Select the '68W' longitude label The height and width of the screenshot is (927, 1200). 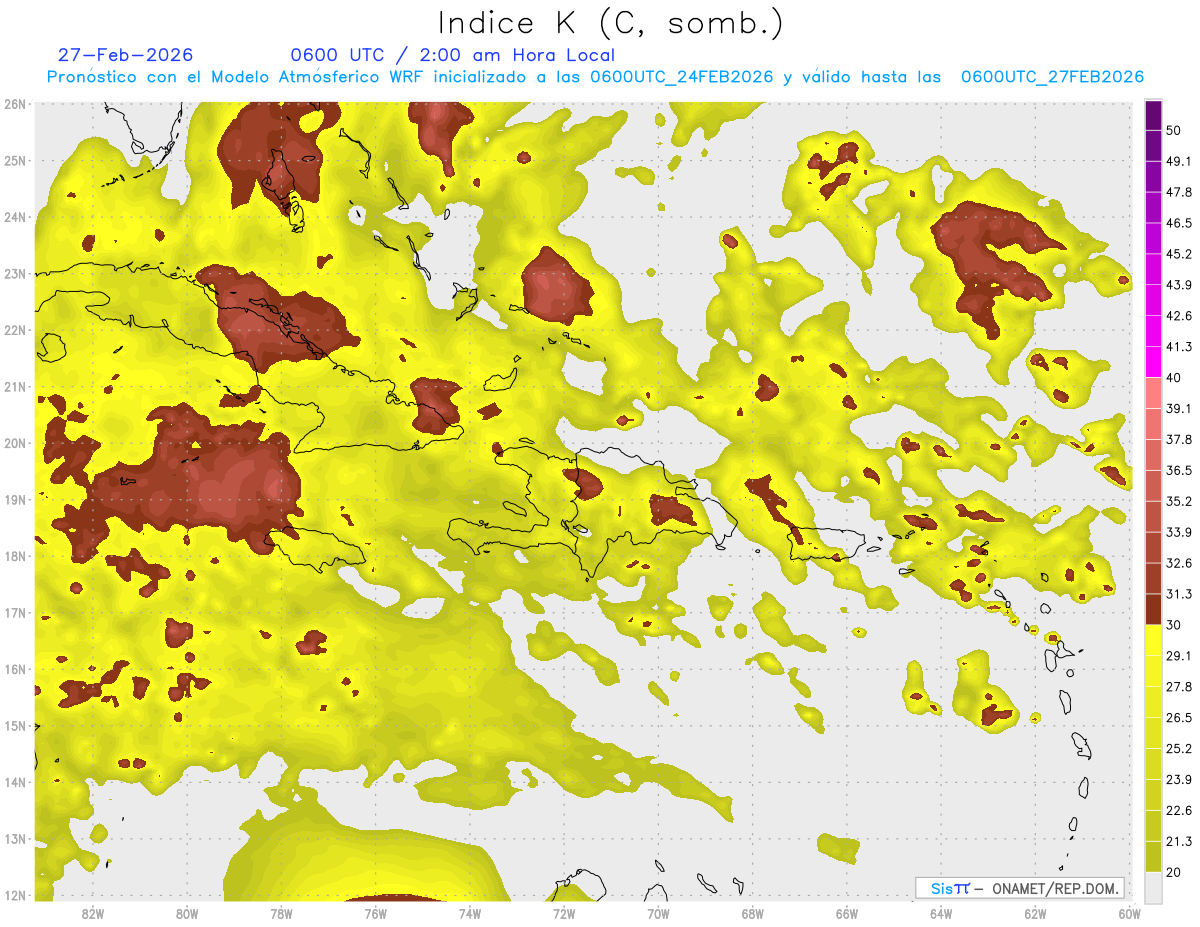pyautogui.click(x=753, y=913)
